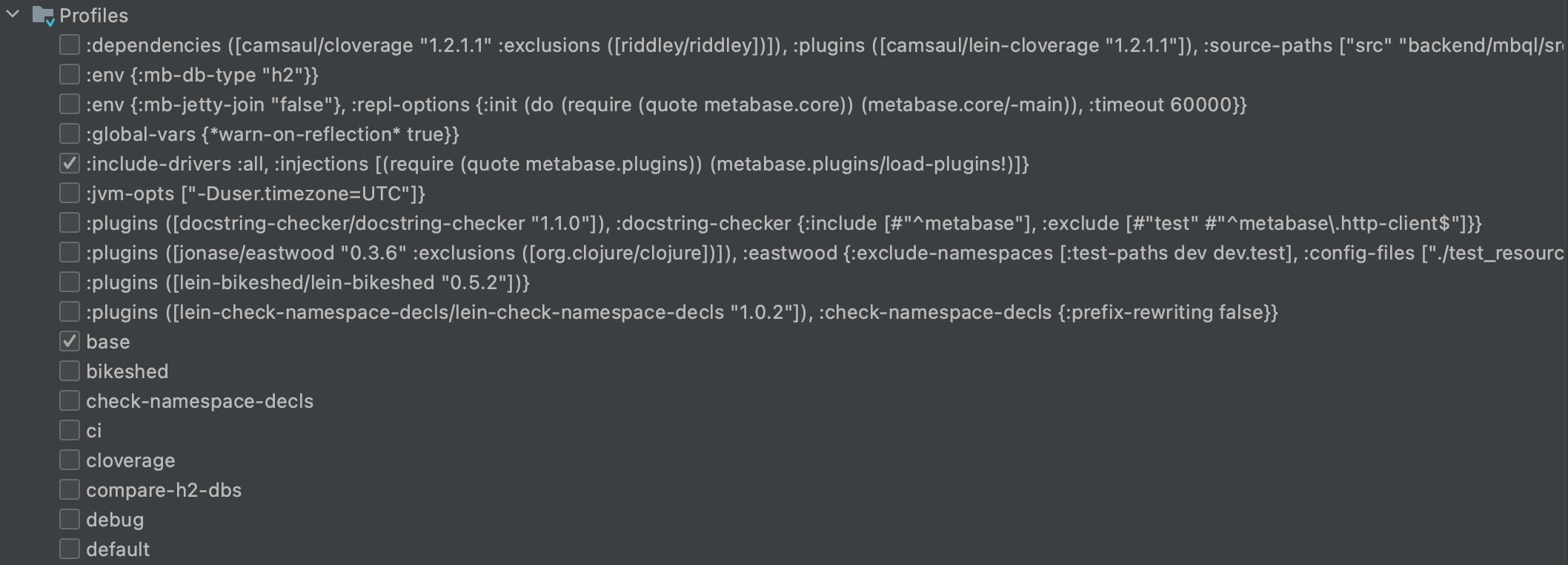Enable the ci profile
Screen dimensions: 1568x565
69,430
